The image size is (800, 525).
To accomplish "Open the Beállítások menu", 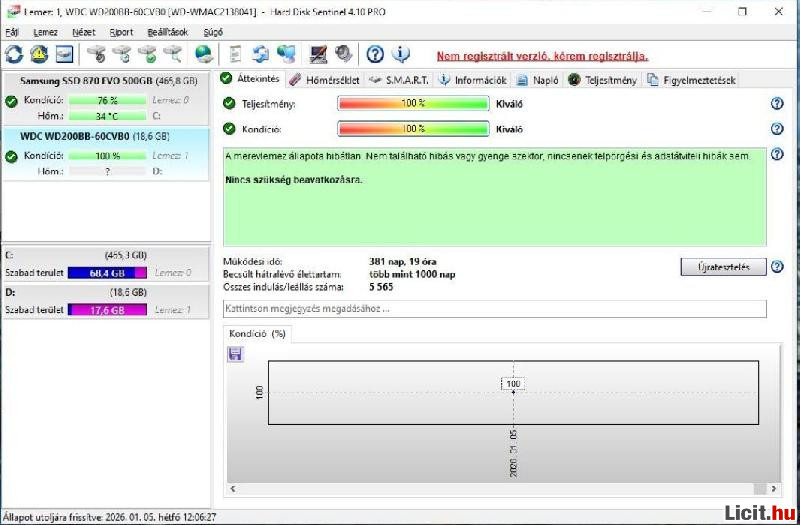I will coord(167,32).
